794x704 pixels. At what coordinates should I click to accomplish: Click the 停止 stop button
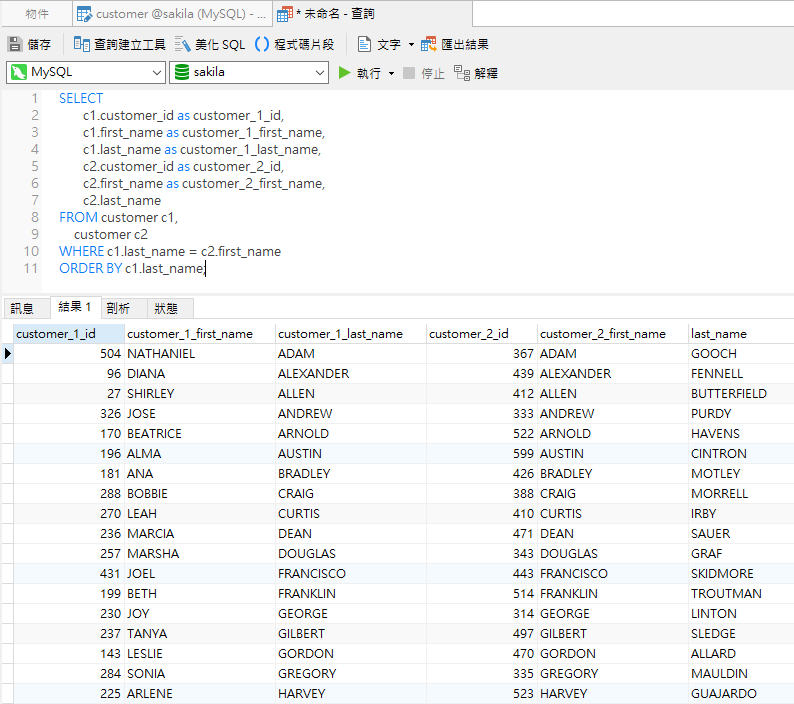tap(423, 73)
